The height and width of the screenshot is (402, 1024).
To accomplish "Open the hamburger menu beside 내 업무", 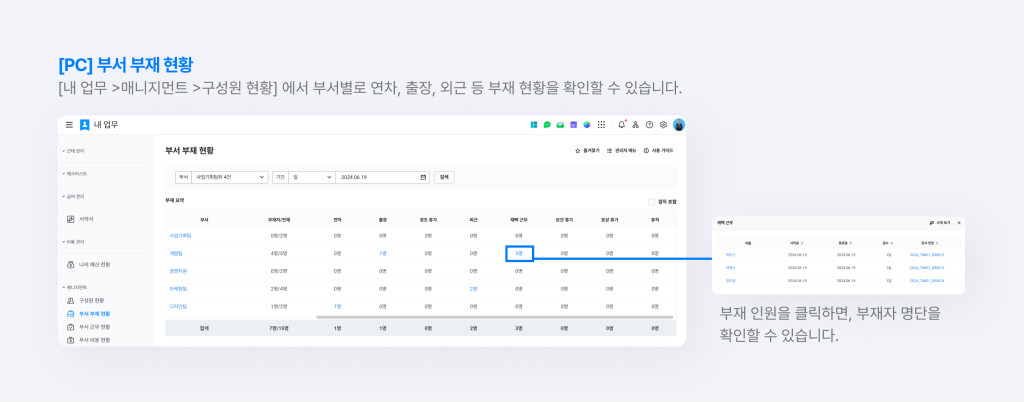I will pyautogui.click(x=69, y=125).
